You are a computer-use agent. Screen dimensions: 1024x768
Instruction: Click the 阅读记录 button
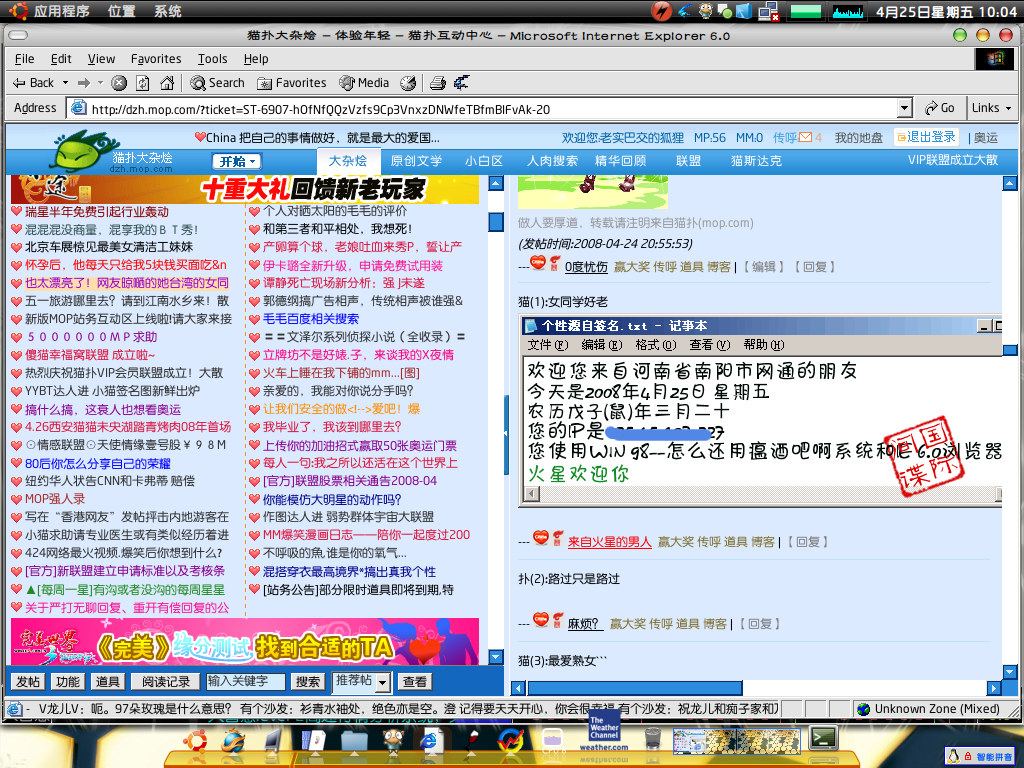pyautogui.click(x=166, y=682)
